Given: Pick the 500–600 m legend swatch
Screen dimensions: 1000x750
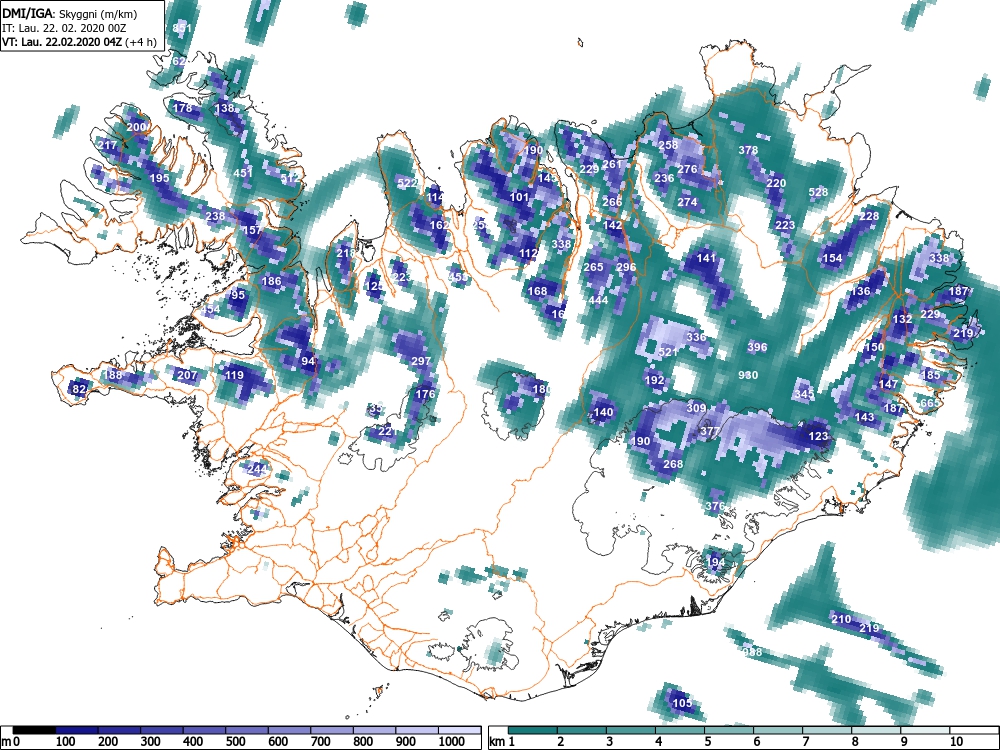Looking at the screenshot, I should [x=247, y=730].
